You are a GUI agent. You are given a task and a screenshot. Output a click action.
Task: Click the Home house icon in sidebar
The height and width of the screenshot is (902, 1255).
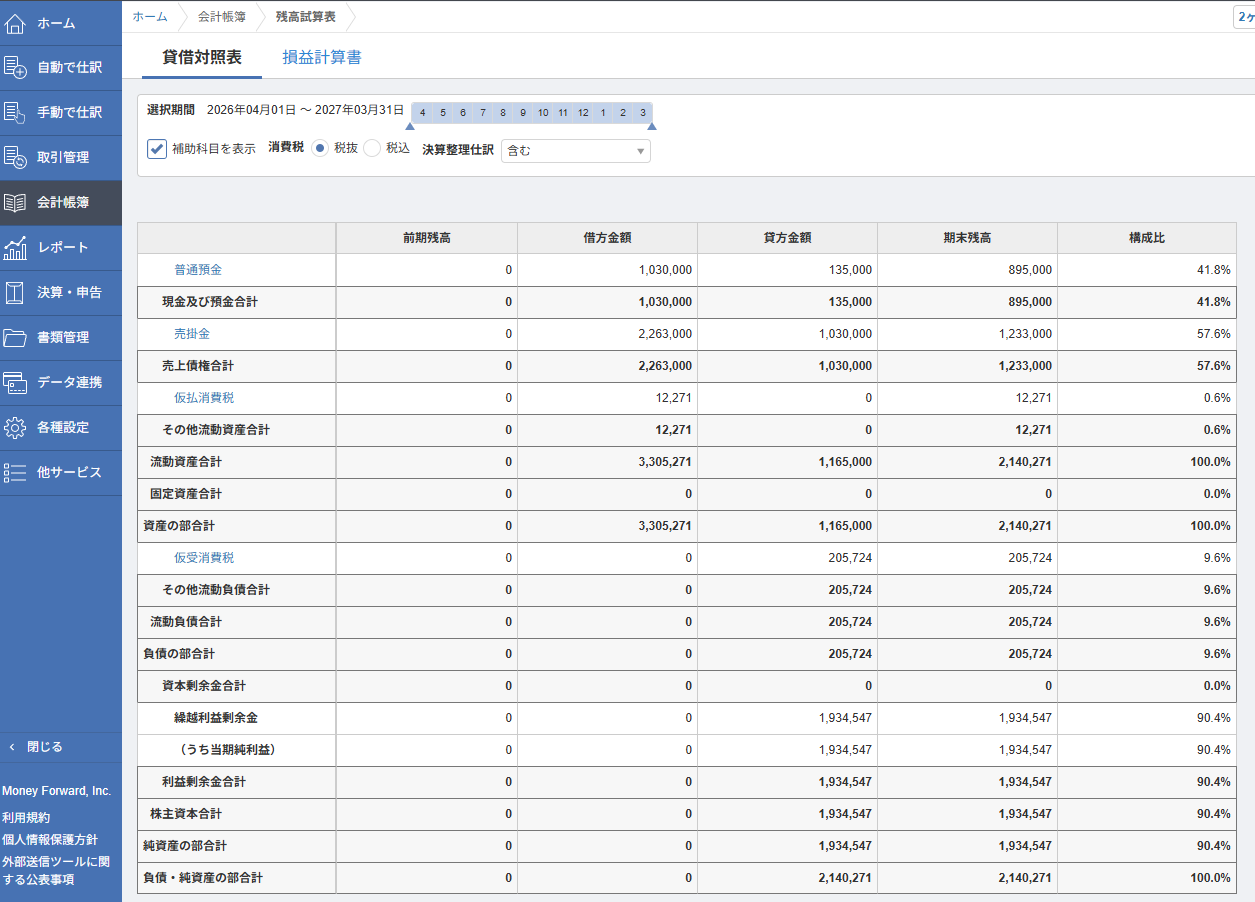15,22
